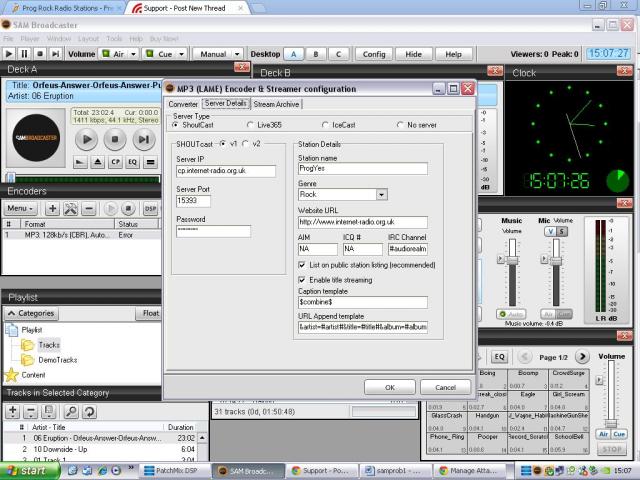This screenshot has width=640, height=480.
Task: Click the Server IP field
Action: pyautogui.click(x=225, y=171)
